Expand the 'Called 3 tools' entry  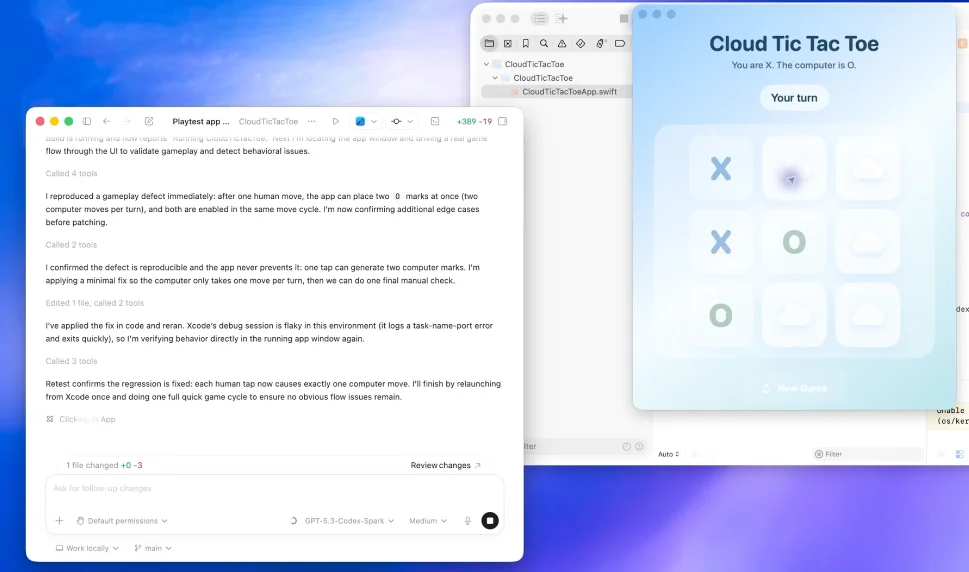[x=71, y=361]
